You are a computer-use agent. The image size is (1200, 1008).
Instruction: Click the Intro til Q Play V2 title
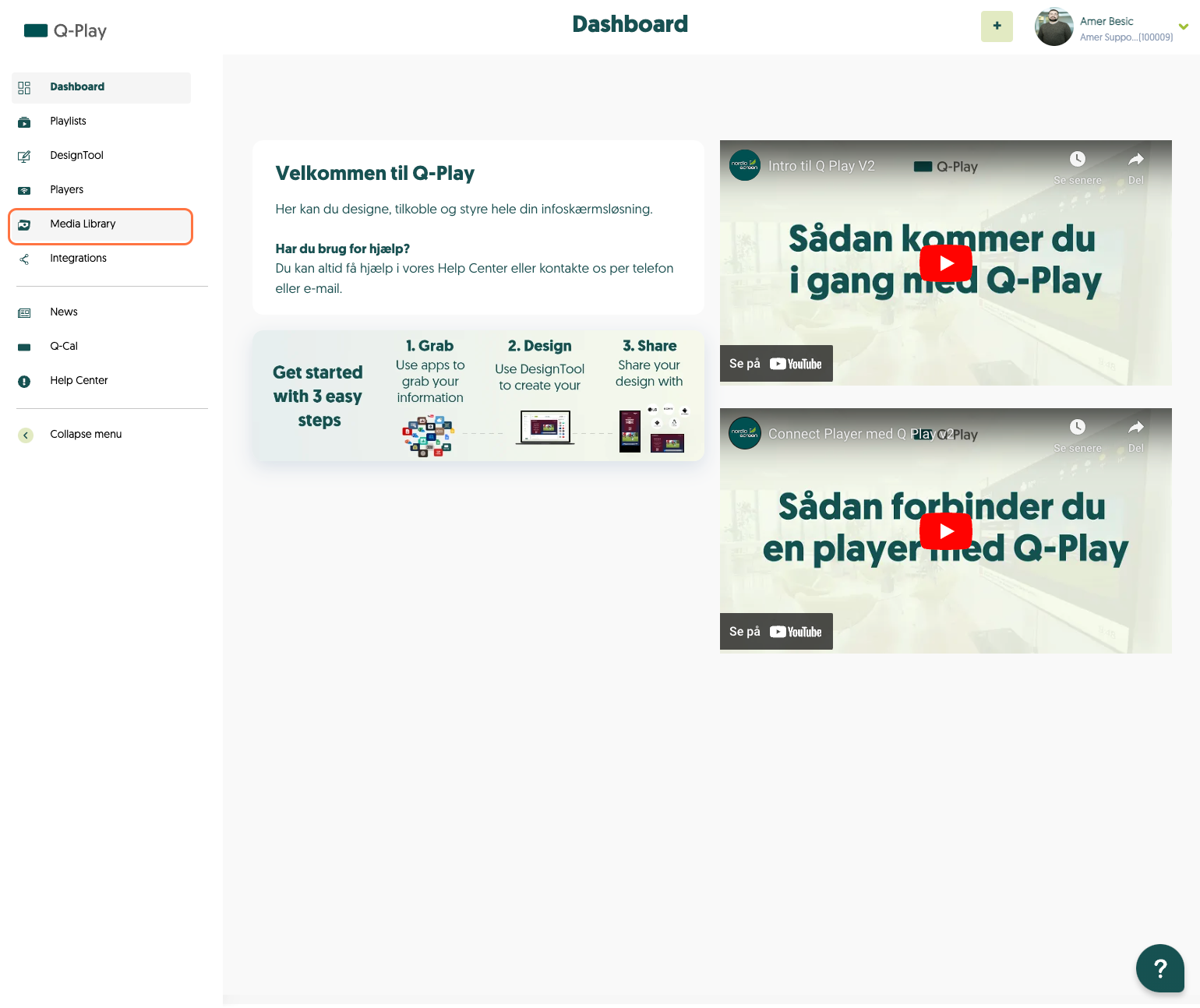pos(821,166)
